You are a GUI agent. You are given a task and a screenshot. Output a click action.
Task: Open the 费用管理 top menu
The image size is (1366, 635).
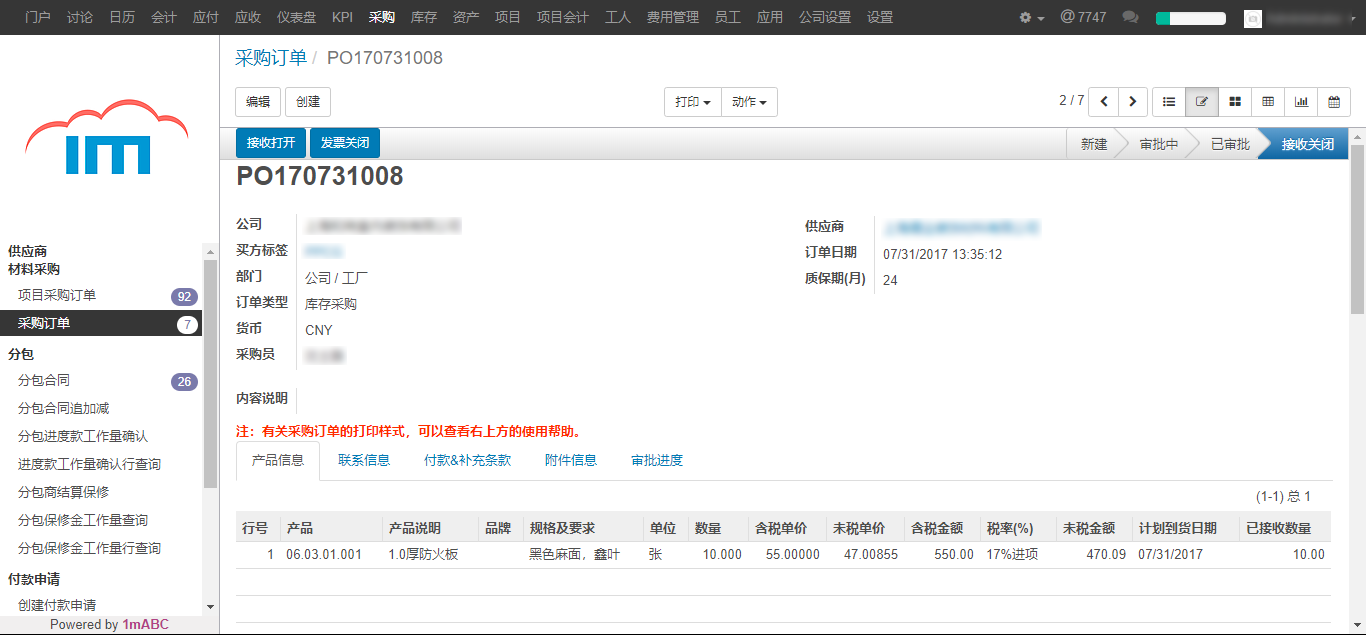pyautogui.click(x=673, y=17)
